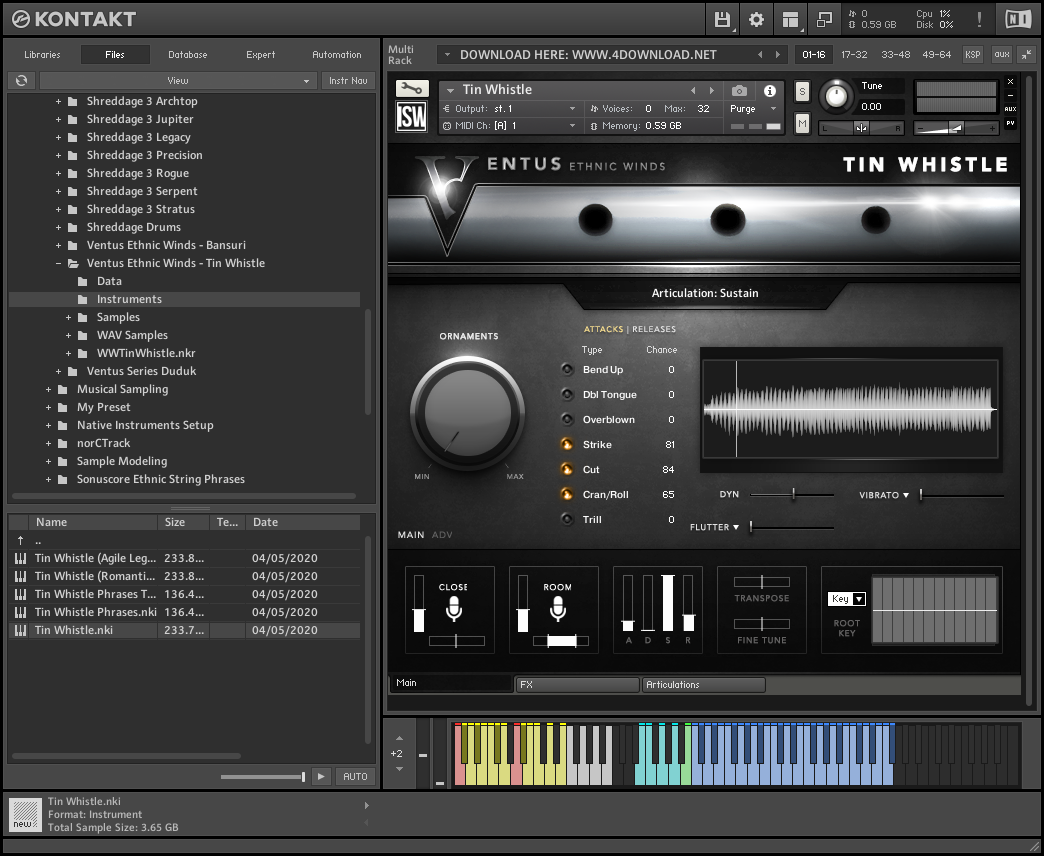The image size is (1044, 856).
Task: Solo the Tin Whistle instrument
Action: tap(802, 91)
